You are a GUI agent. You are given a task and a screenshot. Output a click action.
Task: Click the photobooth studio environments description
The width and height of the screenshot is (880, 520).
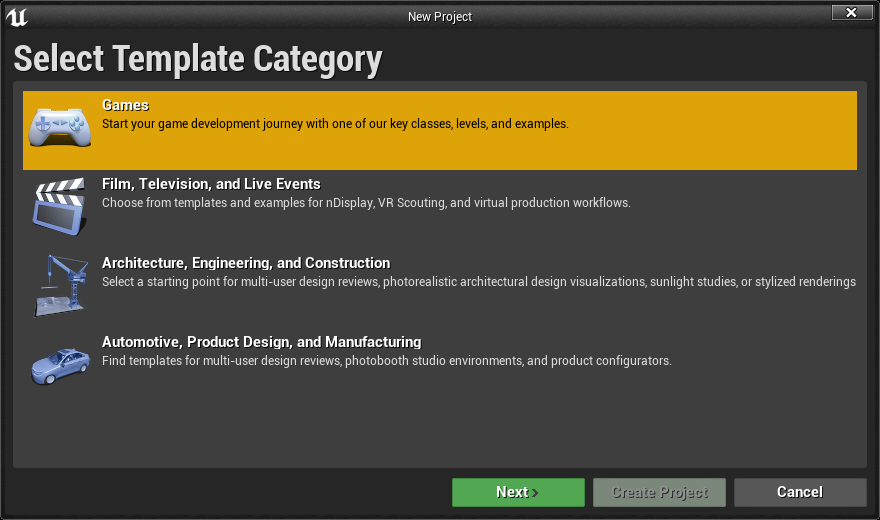387,361
